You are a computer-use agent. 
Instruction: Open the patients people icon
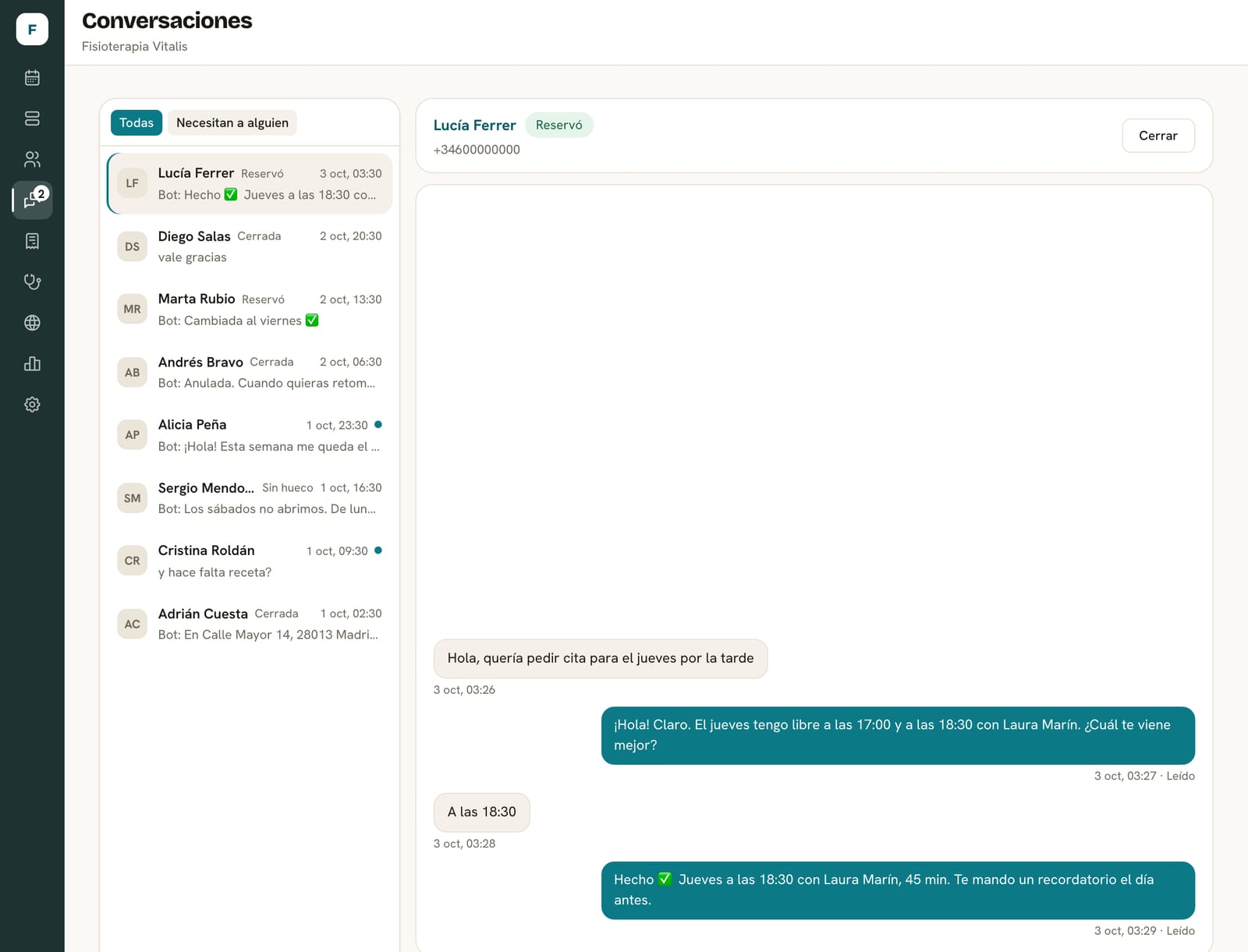pyautogui.click(x=32, y=159)
